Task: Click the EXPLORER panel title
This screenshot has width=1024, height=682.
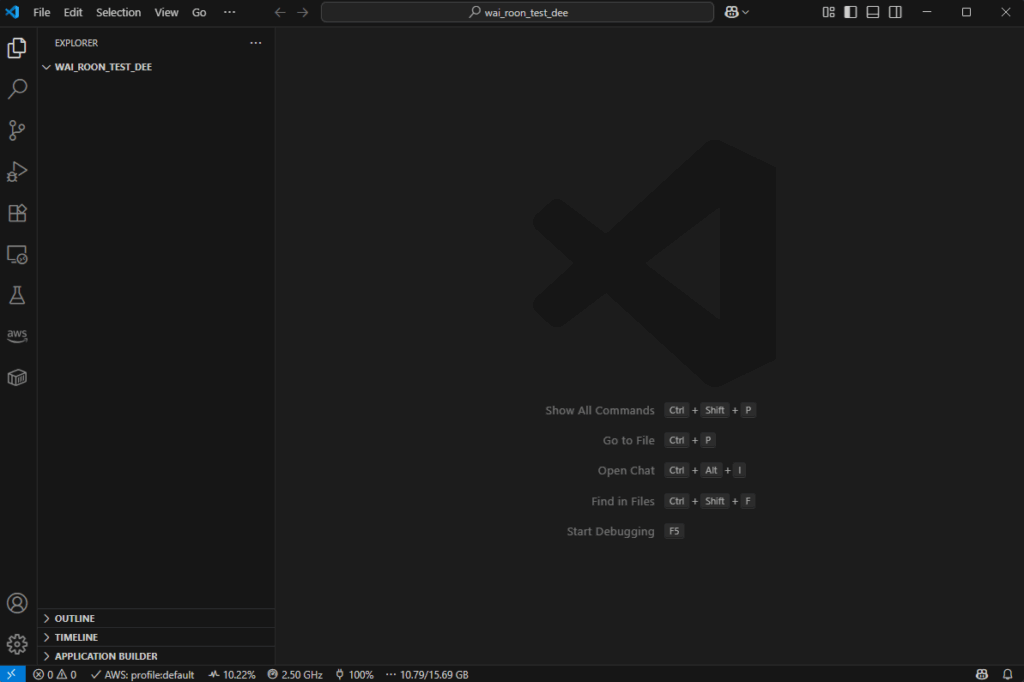Action: (76, 43)
